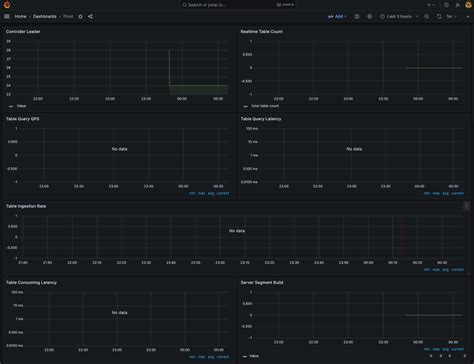
Task: Open the Realtime Table Count panel title
Action: tap(262, 32)
